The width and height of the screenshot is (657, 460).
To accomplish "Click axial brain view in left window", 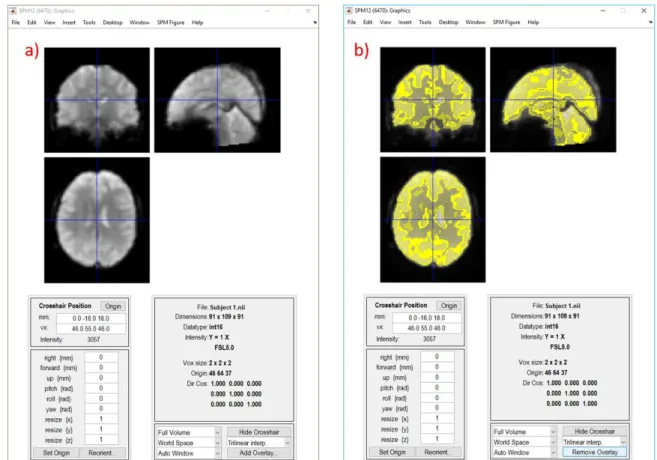I will pos(97,220).
